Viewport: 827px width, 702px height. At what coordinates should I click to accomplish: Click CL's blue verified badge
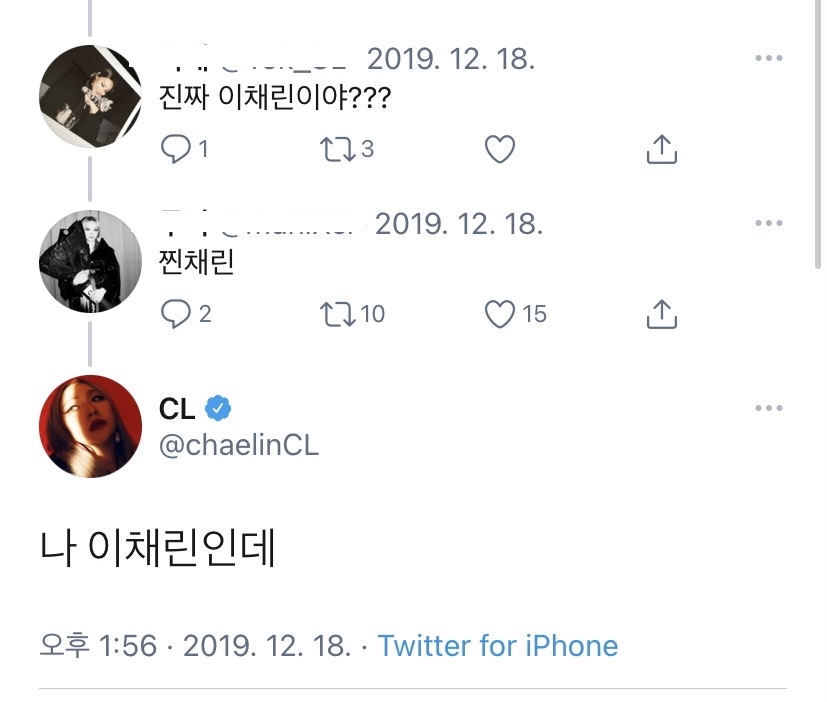tap(216, 408)
